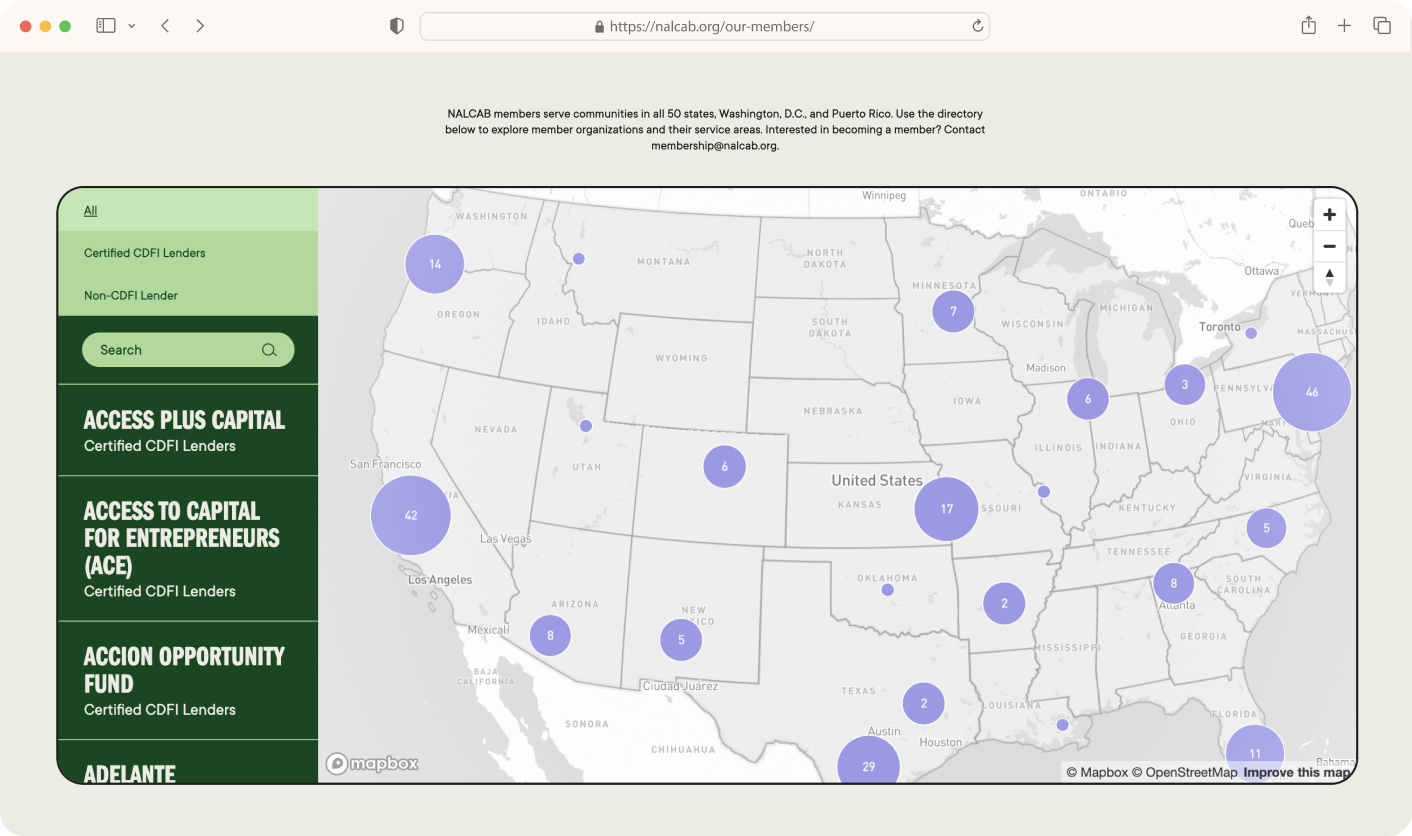The height and width of the screenshot is (836, 1412).
Task: Click the 11-member cluster in Florida
Action: pyautogui.click(x=1255, y=753)
